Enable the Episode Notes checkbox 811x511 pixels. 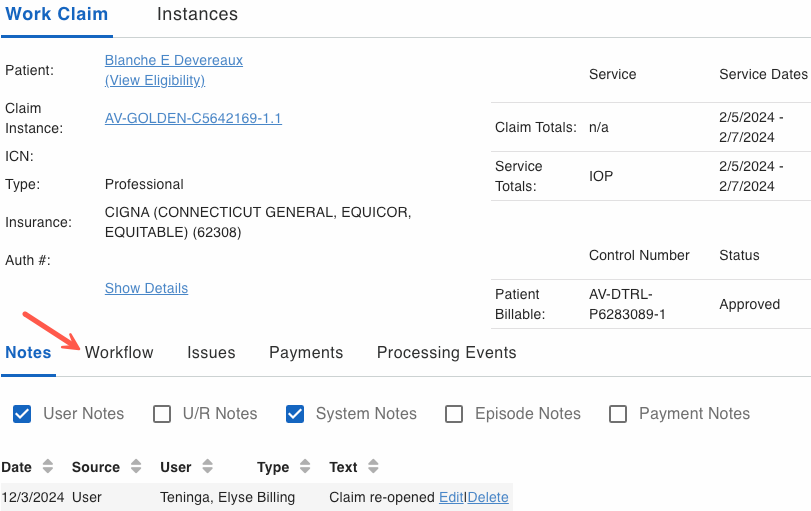click(x=454, y=414)
